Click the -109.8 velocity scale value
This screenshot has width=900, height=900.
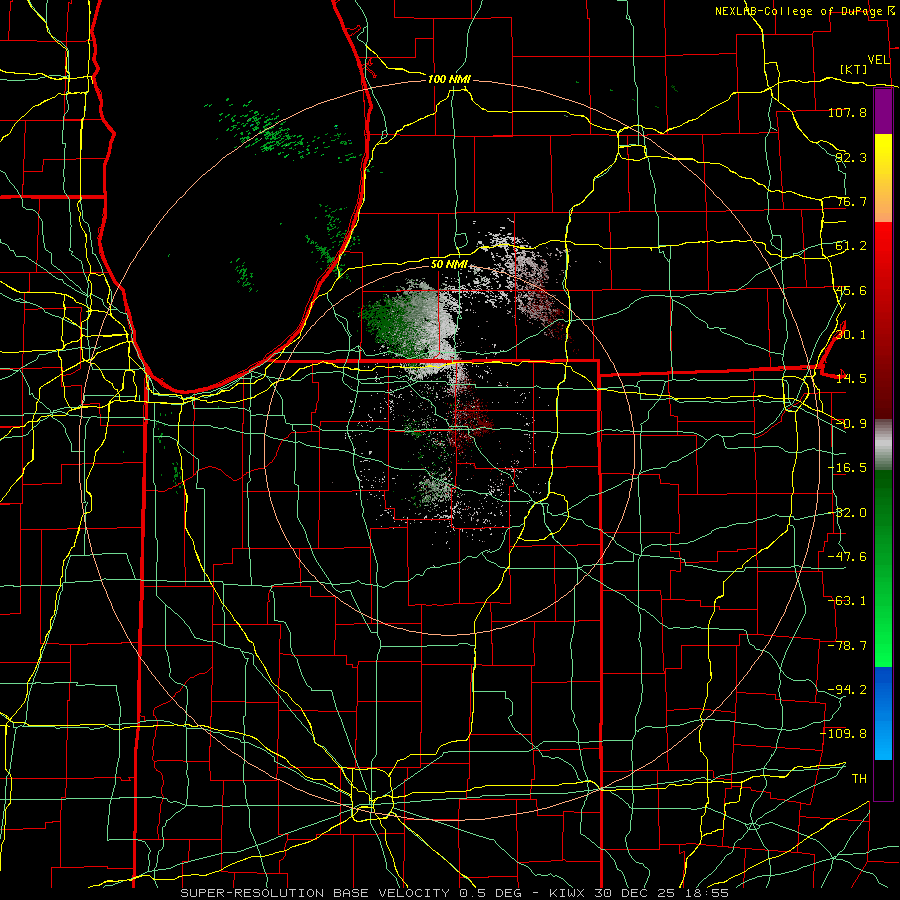(x=844, y=734)
